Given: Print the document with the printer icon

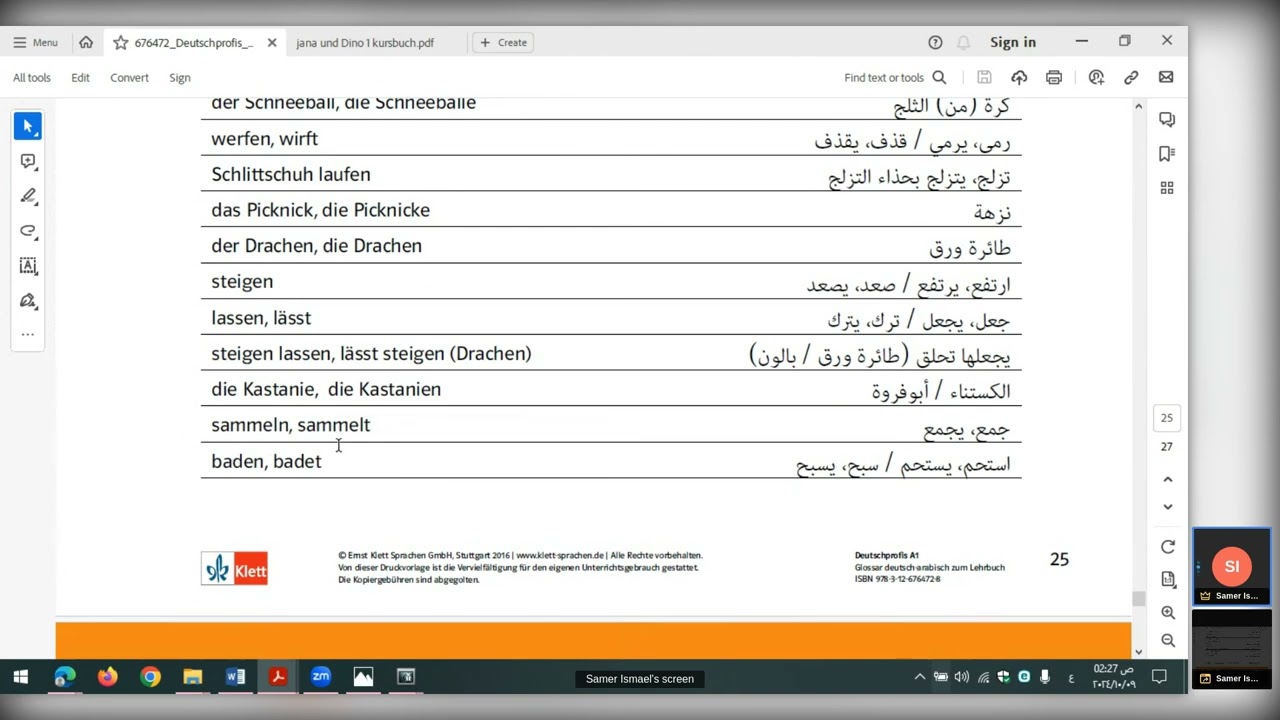Looking at the screenshot, I should pos(1054,78).
